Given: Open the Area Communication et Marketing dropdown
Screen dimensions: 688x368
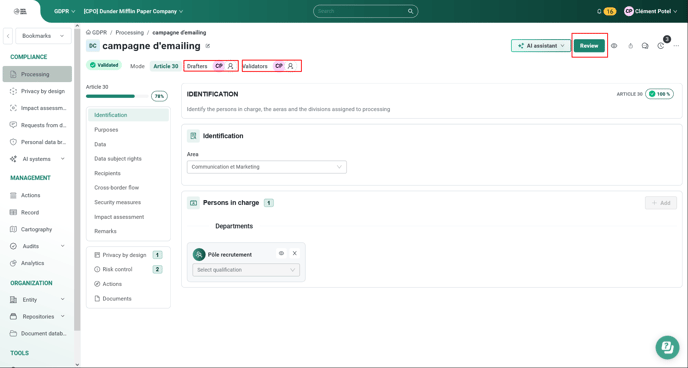Looking at the screenshot, I should (267, 167).
